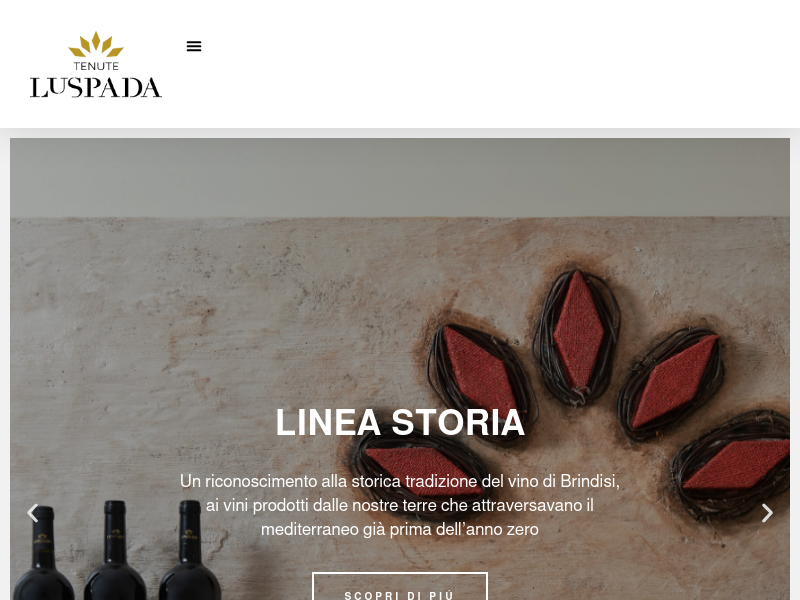The height and width of the screenshot is (600, 800).
Task: Click the LUSPADA wordmark in the logo
Action: (96, 88)
